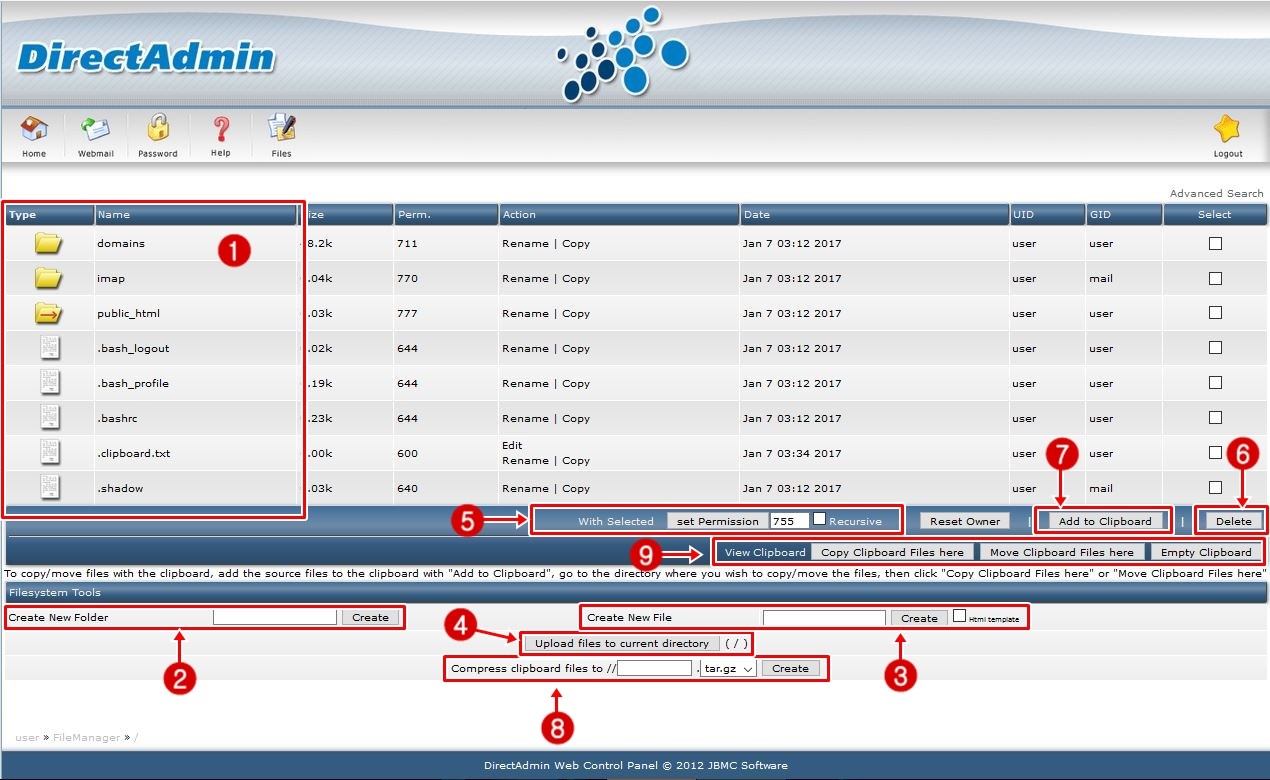Open the imap folder icon
This screenshot has width=1270, height=780.
[48, 278]
